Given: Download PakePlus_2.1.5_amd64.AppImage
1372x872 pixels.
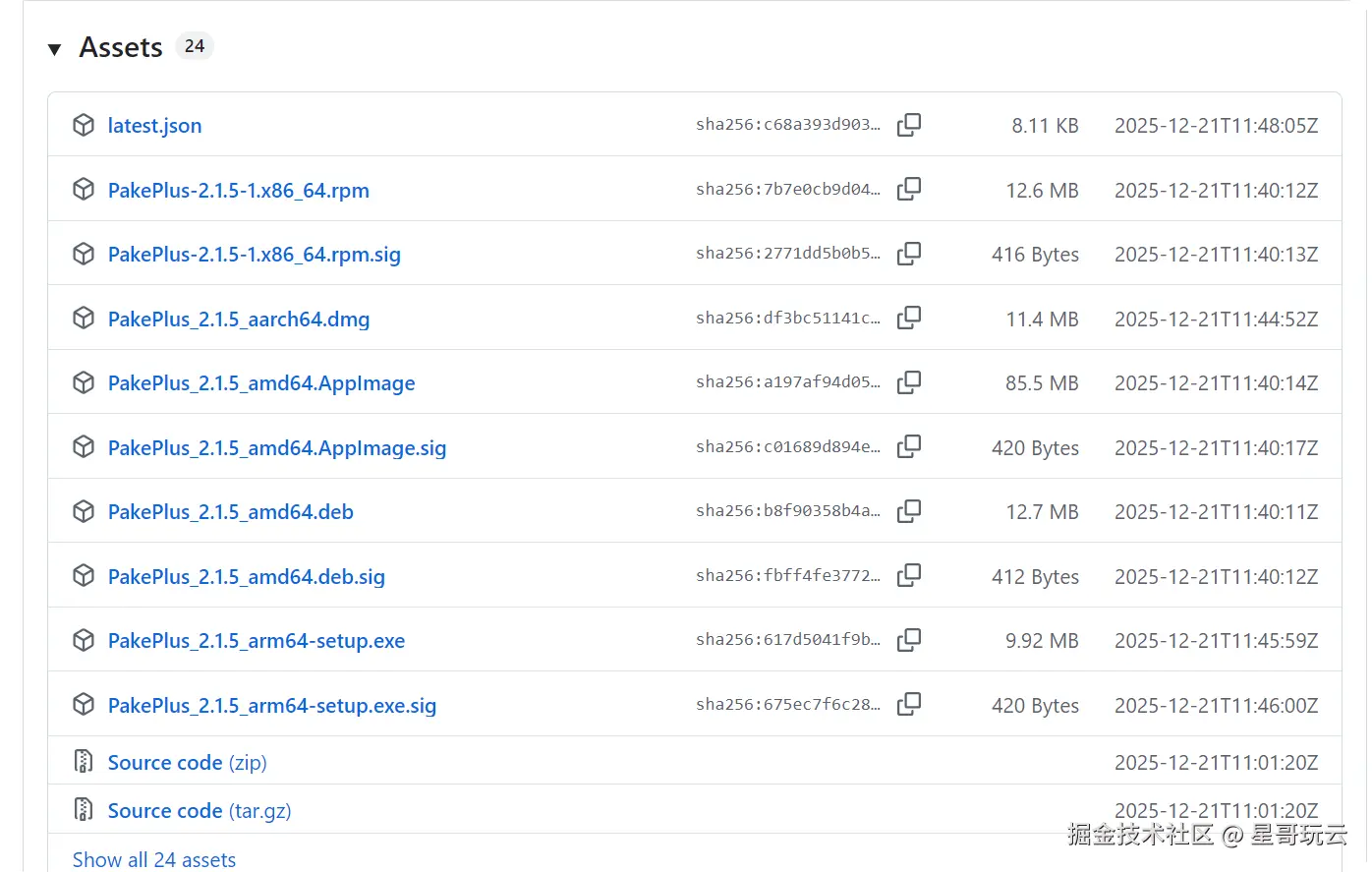Looking at the screenshot, I should coord(261,383).
